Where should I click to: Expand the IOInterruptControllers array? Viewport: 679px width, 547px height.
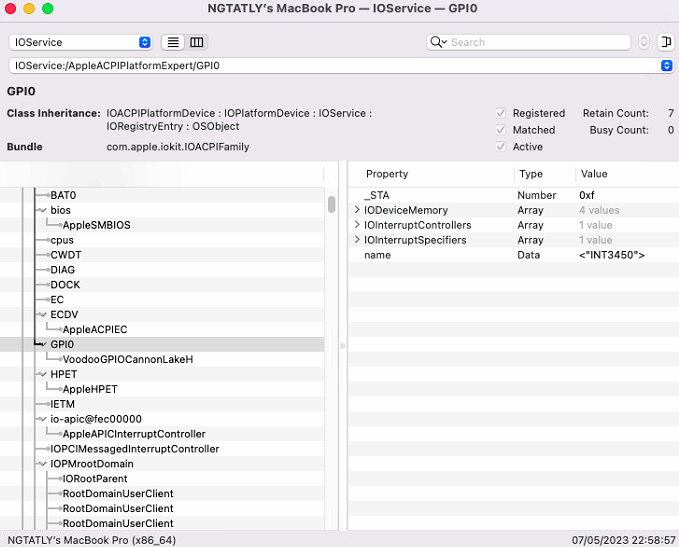357,225
